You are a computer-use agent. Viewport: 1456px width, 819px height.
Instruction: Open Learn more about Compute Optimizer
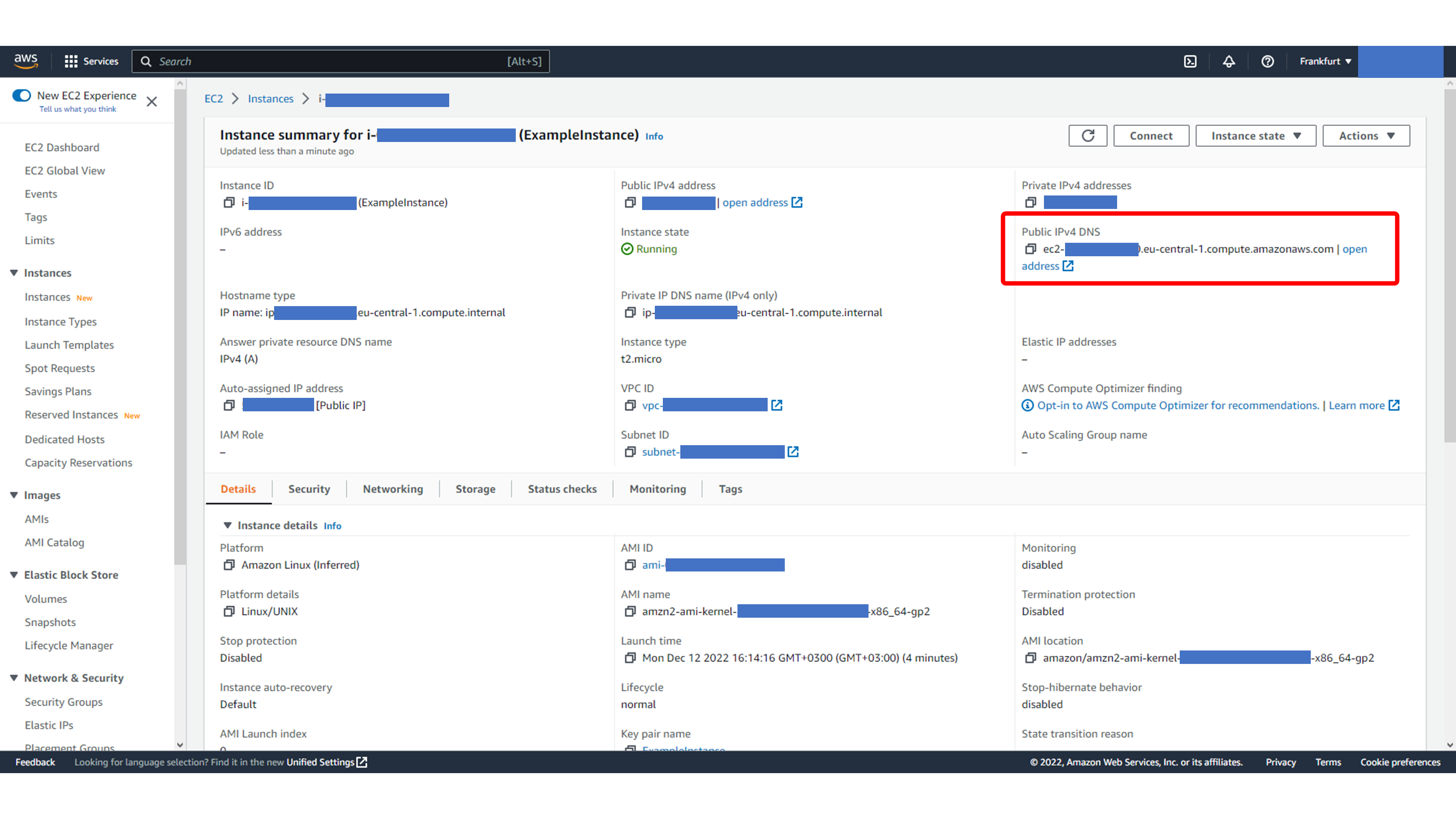click(x=1363, y=405)
